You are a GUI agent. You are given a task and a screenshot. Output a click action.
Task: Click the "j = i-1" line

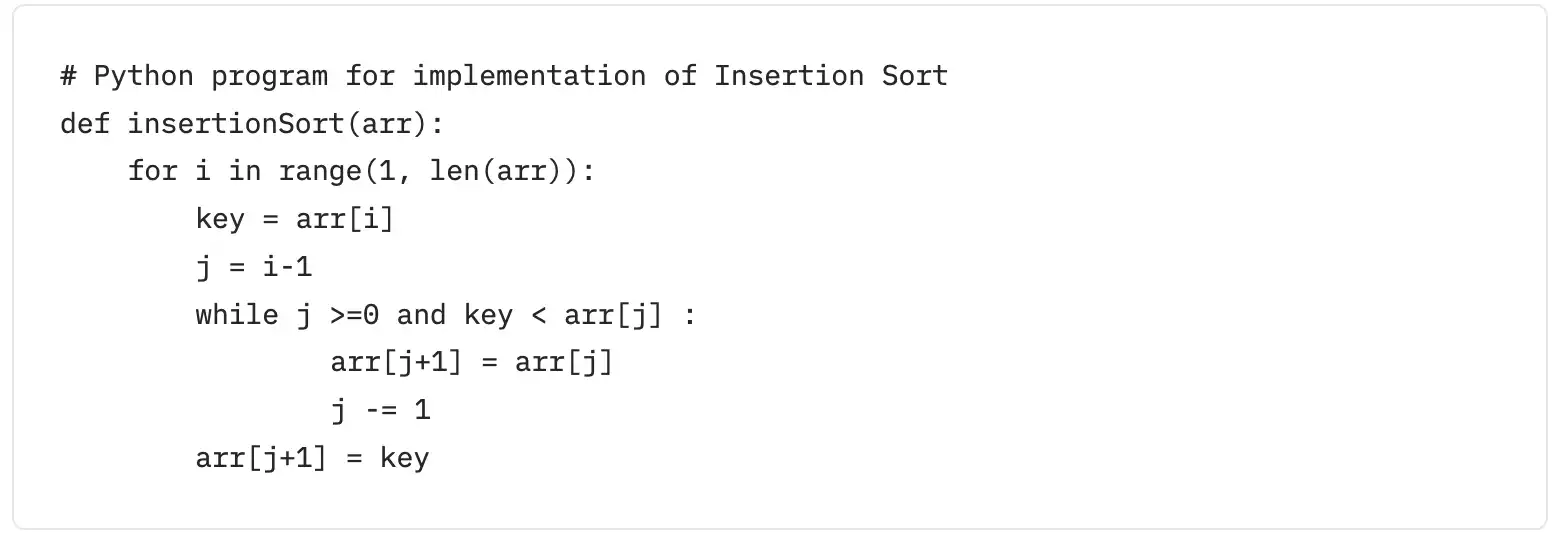click(254, 268)
